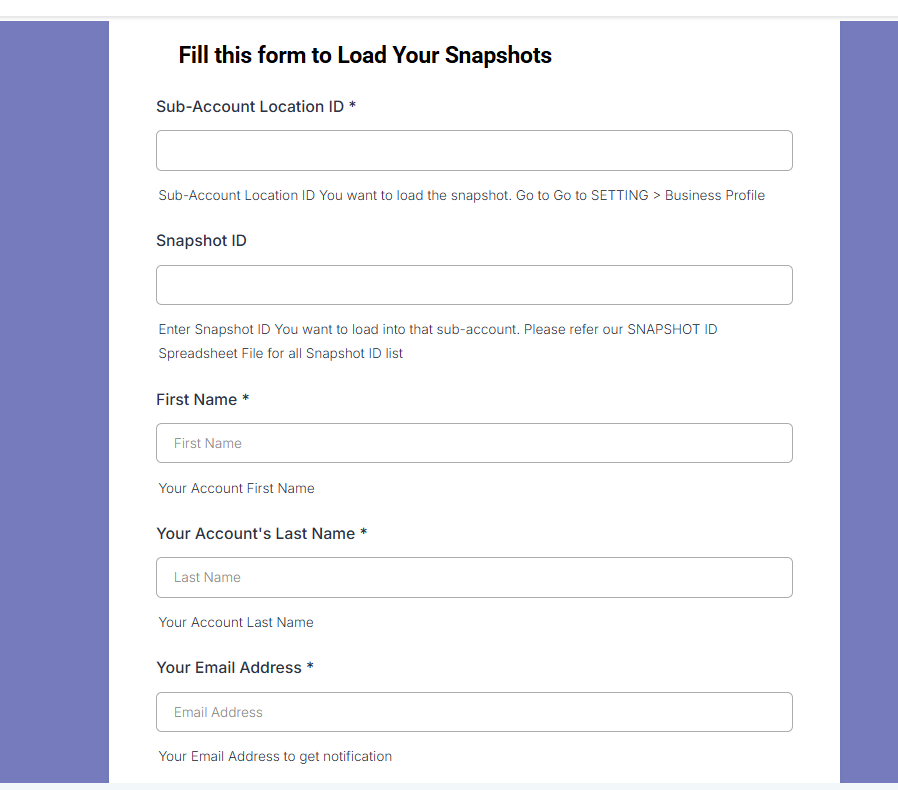Click the 'Sub-Account Location ID' field label
Viewport: 898px width, 790px height.
click(x=250, y=107)
